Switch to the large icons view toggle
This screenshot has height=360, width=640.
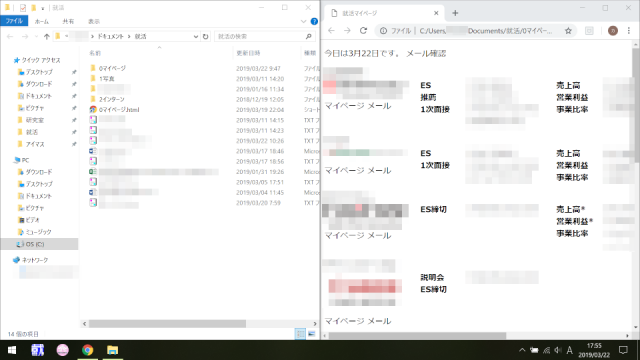[311, 334]
